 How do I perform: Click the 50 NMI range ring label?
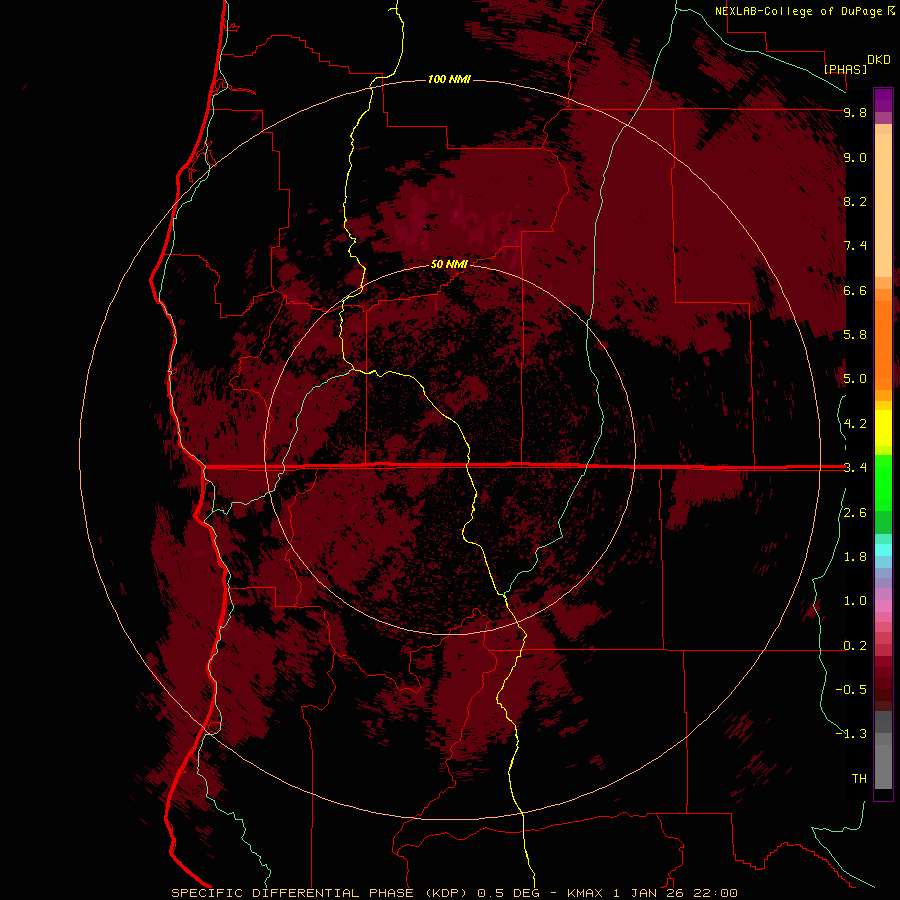[449, 264]
